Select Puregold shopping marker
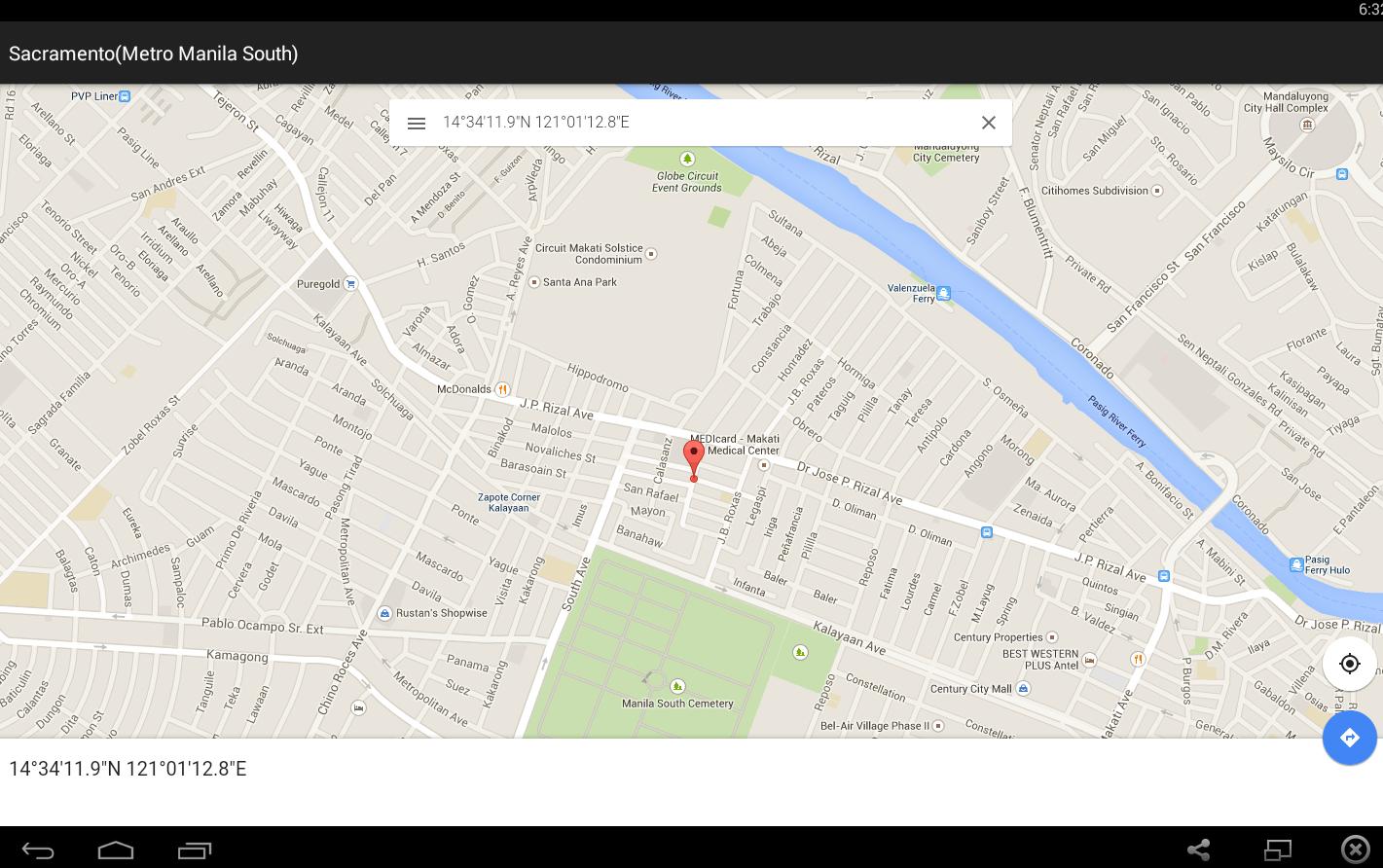 click(x=350, y=284)
